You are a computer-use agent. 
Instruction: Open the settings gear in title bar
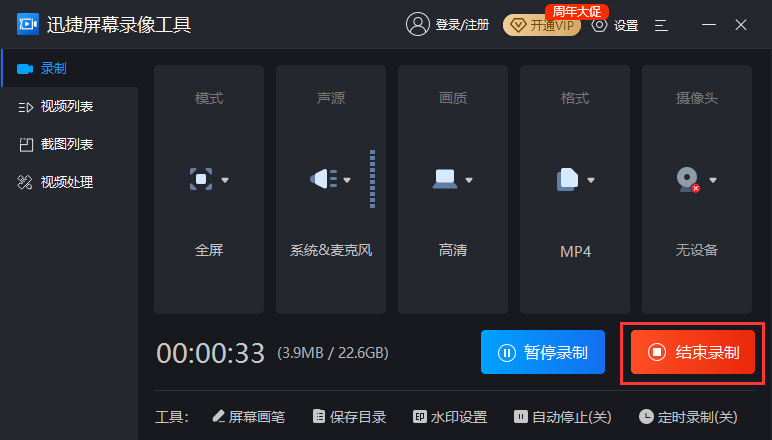point(600,25)
